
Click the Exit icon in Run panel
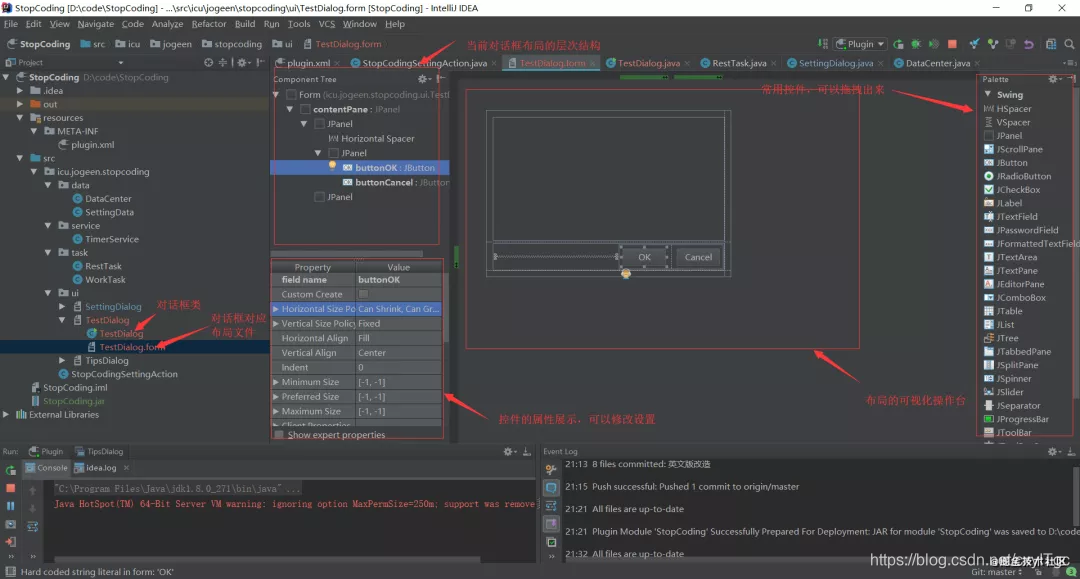(10, 542)
